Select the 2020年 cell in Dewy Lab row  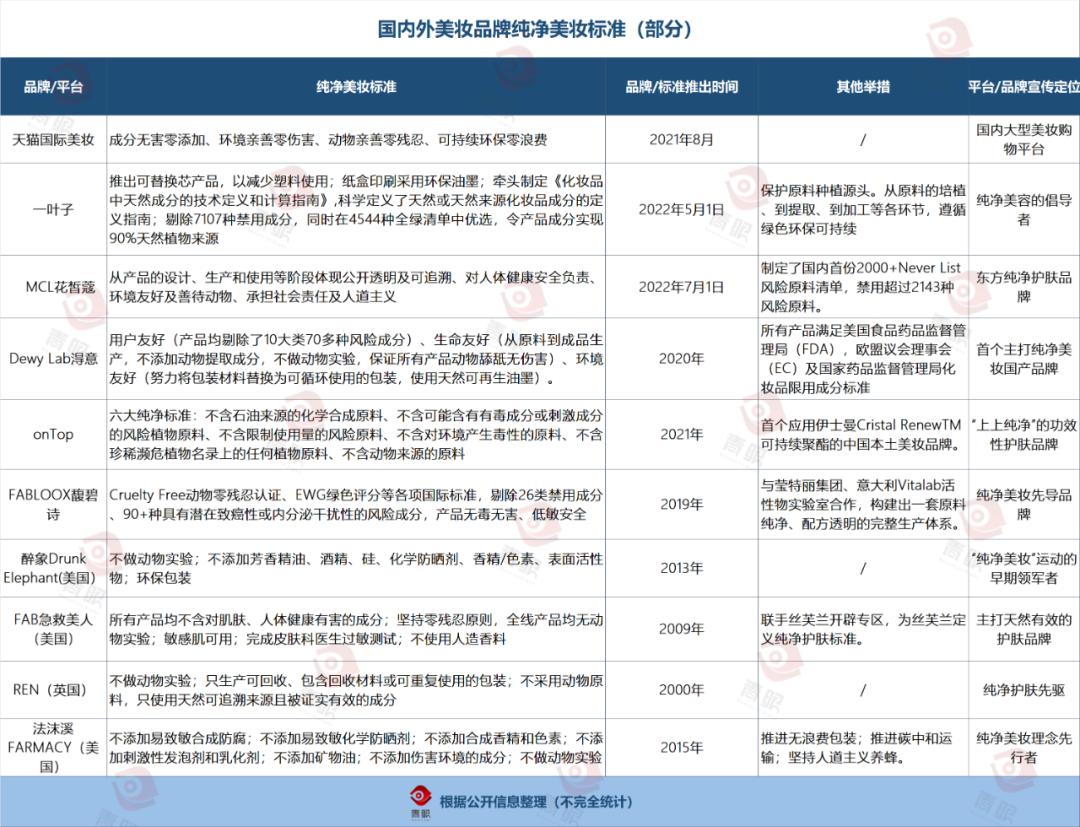(681, 359)
